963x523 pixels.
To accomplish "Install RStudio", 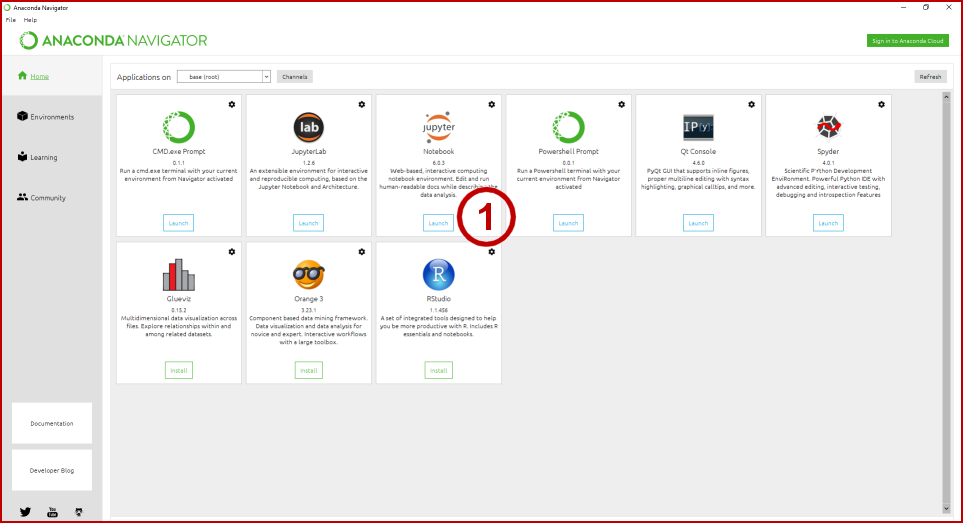I will click(x=439, y=370).
